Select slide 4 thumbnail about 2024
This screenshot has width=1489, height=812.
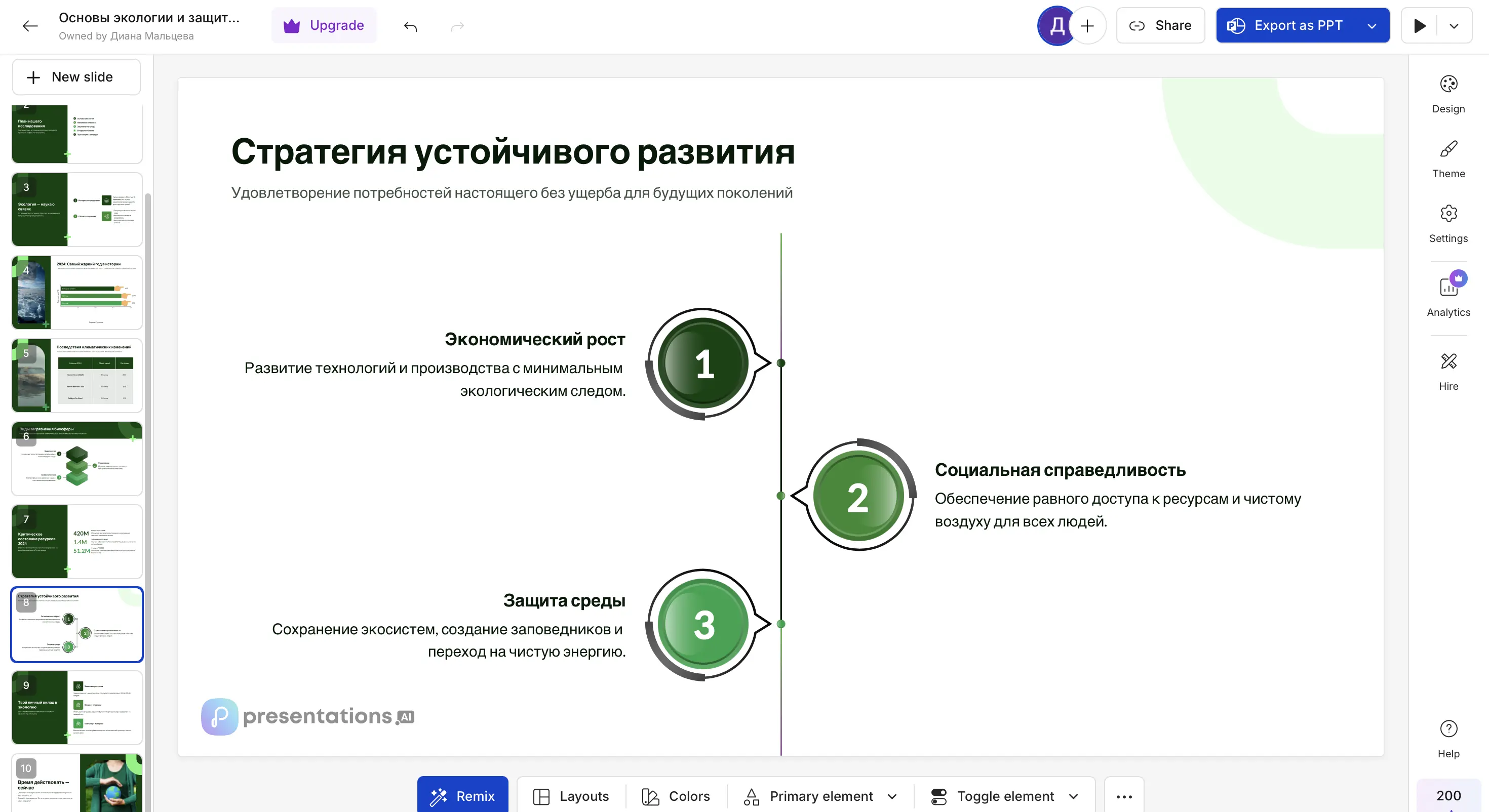click(76, 293)
